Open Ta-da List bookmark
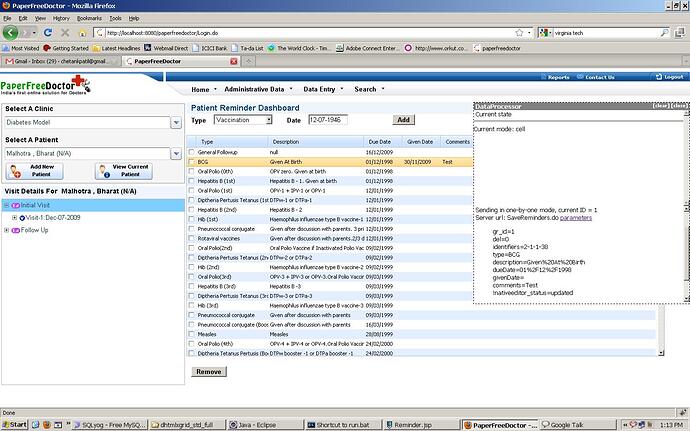Image resolution: width=690 pixels, height=431 pixels. 247,48
